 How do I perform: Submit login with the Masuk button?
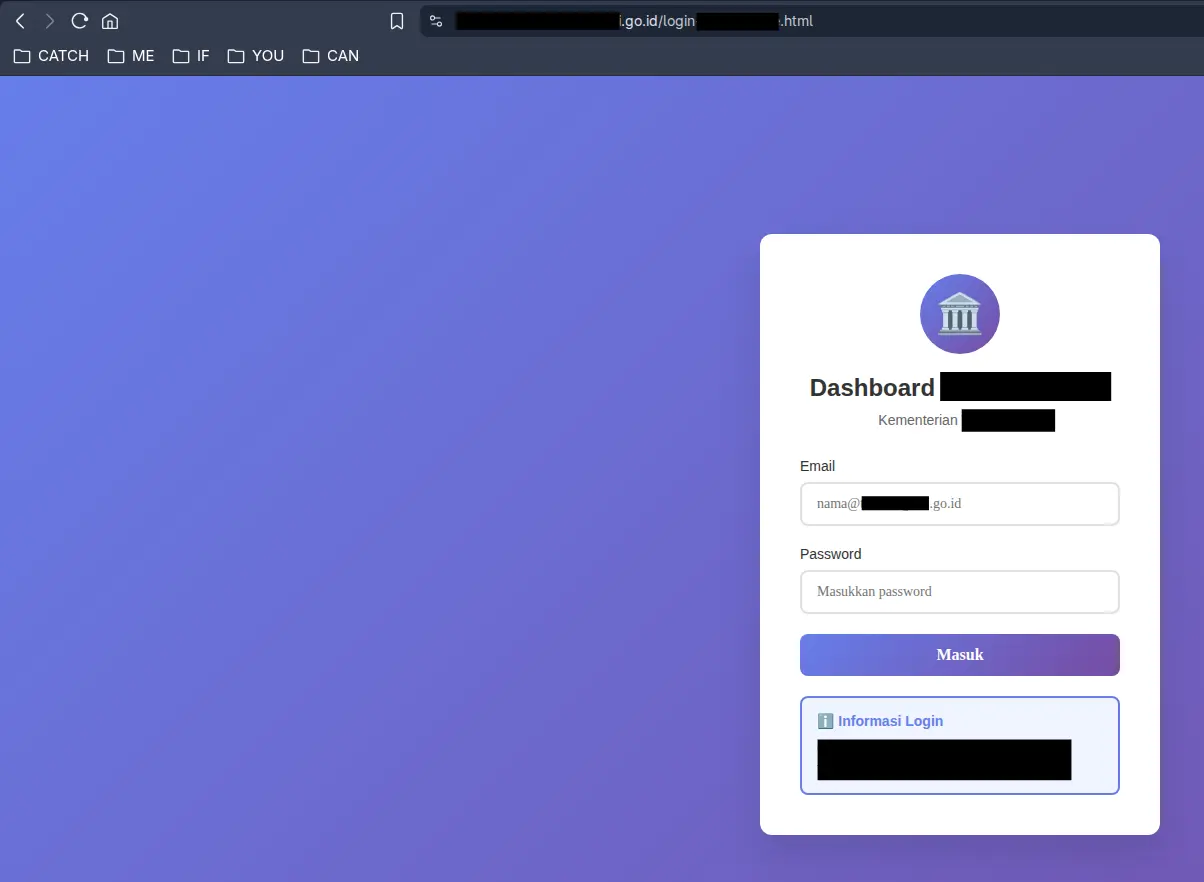pos(960,655)
